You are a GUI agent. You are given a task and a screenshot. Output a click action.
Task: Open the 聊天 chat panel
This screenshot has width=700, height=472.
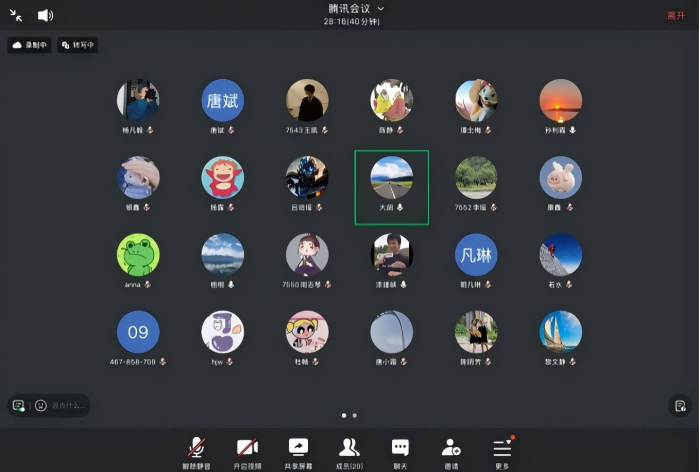click(400, 450)
